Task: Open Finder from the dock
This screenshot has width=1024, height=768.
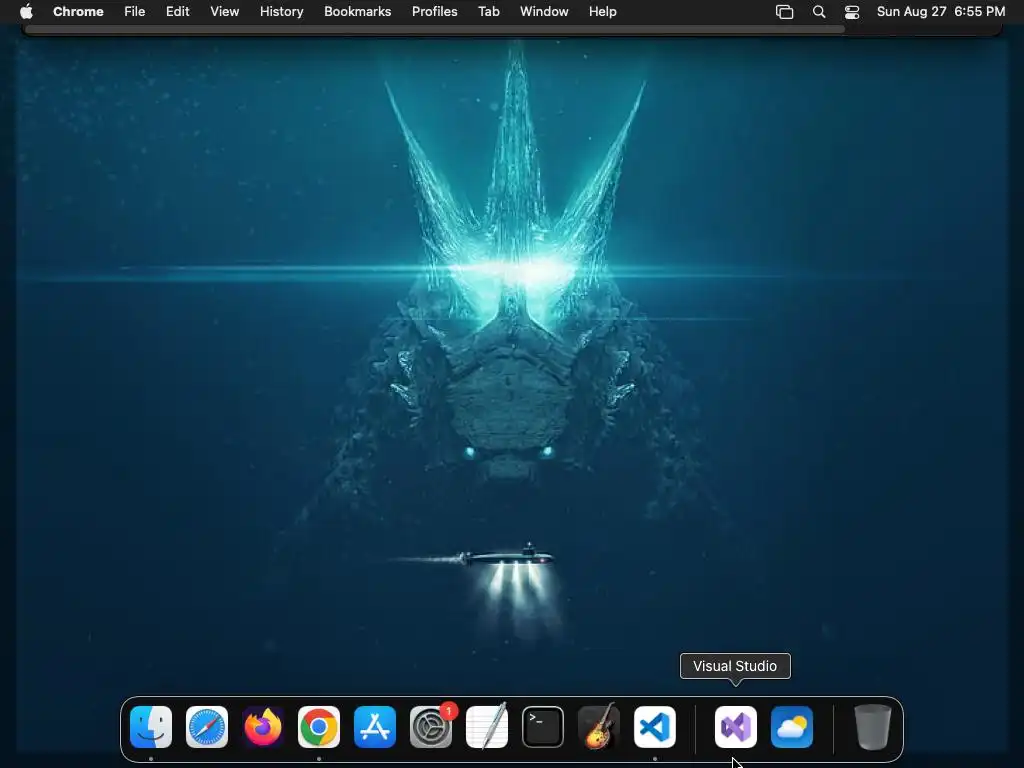Action: tap(151, 727)
